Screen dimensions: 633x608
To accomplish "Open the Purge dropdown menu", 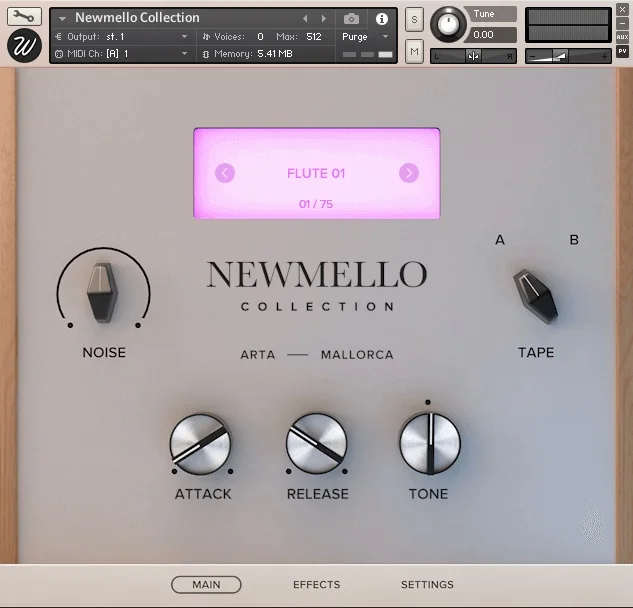I will pos(365,37).
